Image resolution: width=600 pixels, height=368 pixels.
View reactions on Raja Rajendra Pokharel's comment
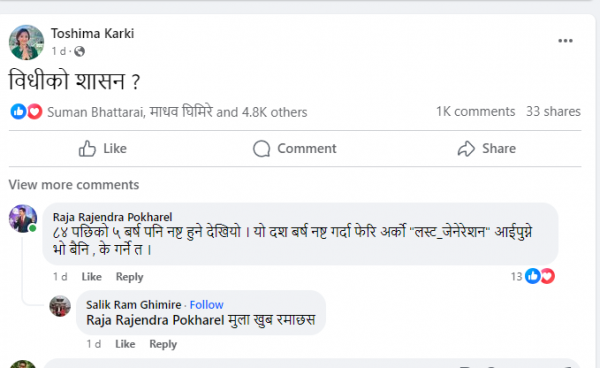533,276
